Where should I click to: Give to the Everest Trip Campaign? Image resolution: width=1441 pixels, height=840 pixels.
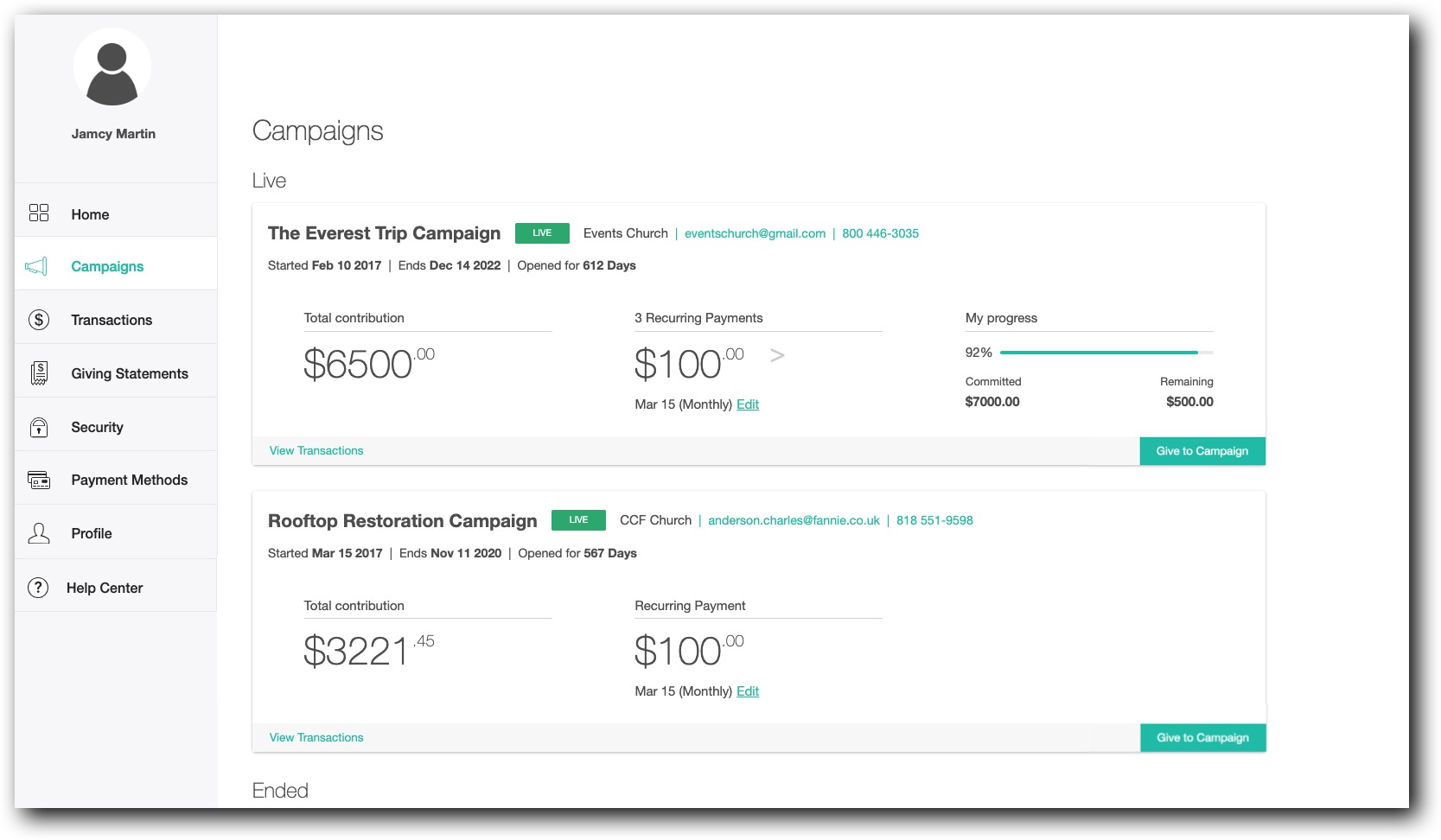point(1202,451)
